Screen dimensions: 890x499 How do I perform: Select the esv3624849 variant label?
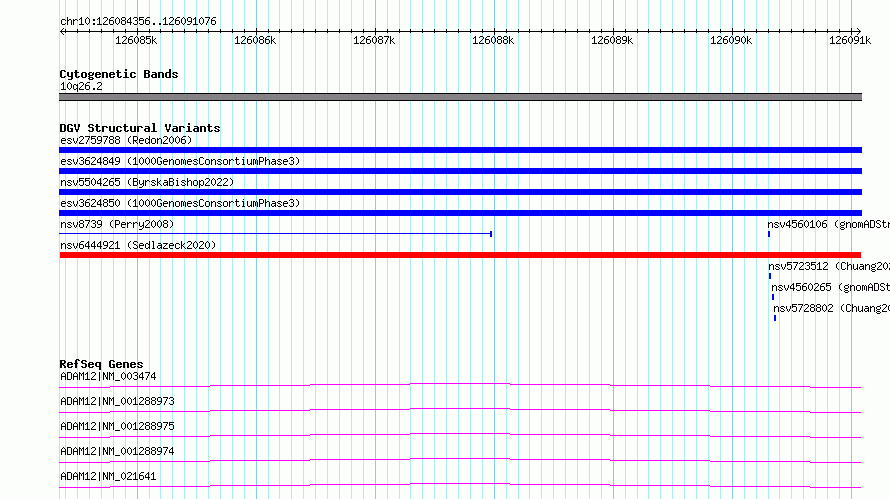coord(180,161)
